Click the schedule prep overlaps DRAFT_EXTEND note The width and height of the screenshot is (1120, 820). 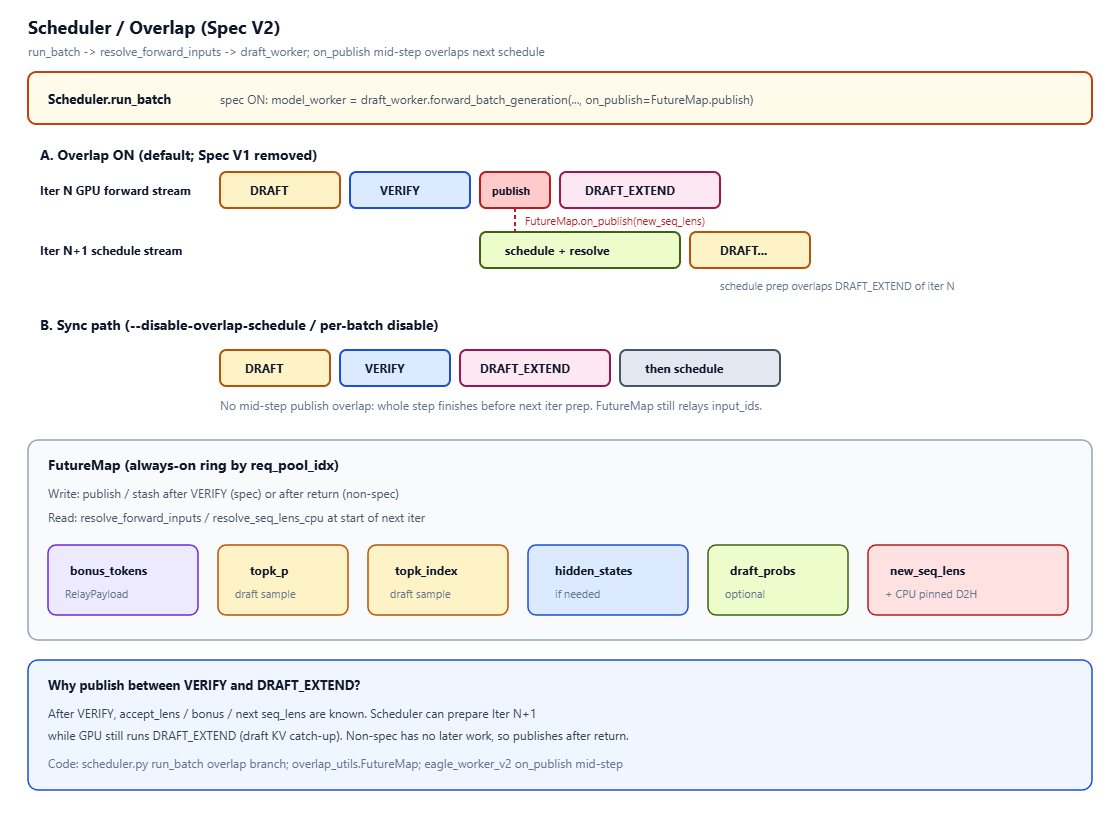click(836, 286)
